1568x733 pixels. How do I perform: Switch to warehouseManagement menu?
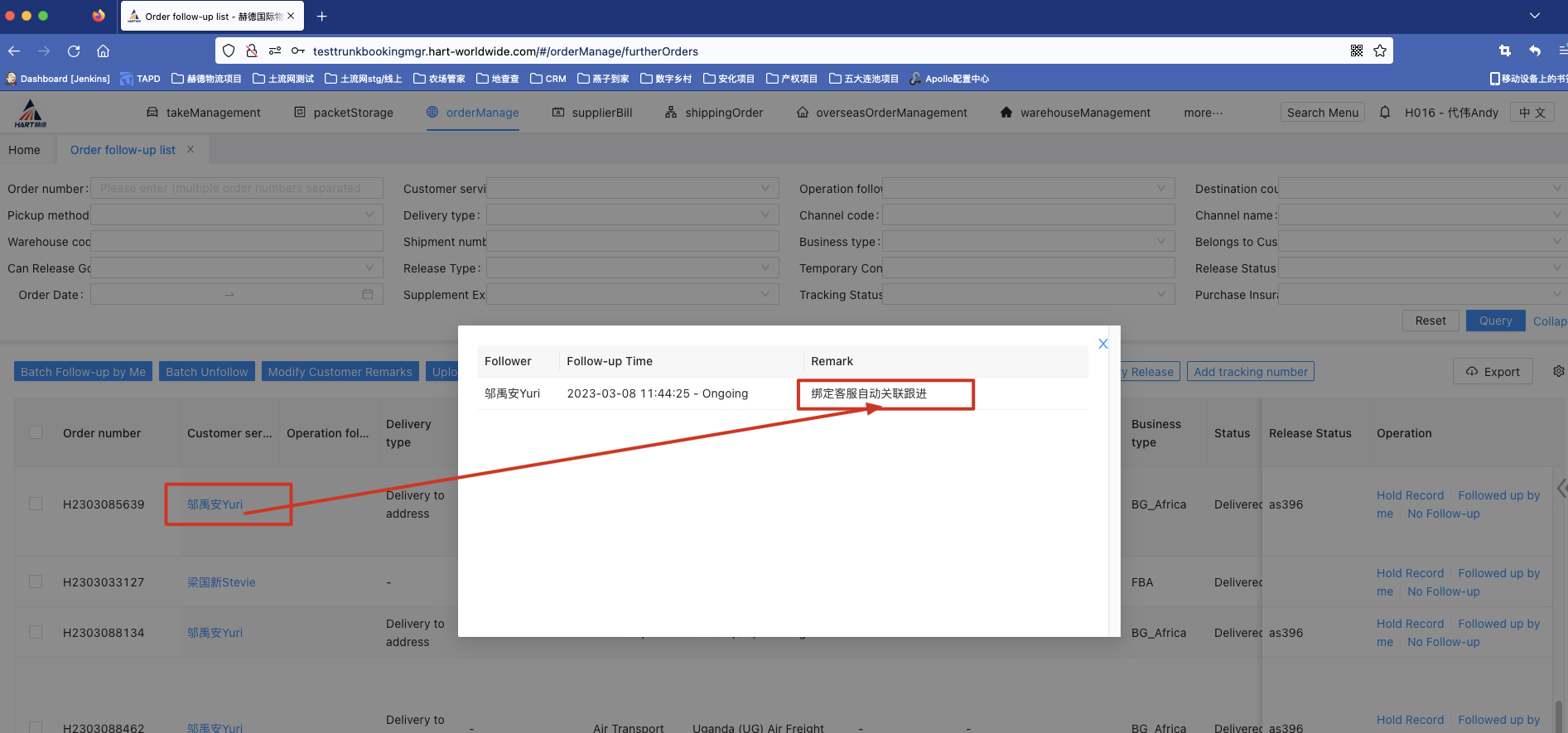click(1075, 113)
